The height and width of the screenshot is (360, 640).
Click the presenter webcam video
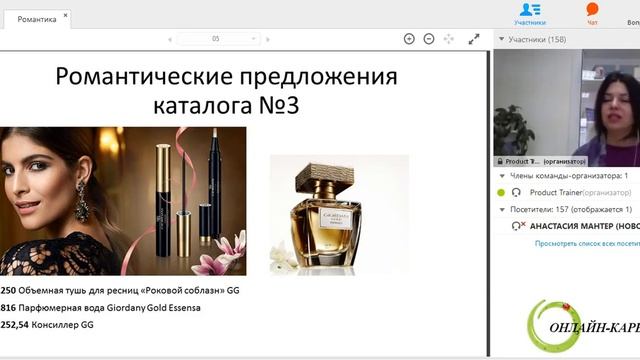point(567,107)
